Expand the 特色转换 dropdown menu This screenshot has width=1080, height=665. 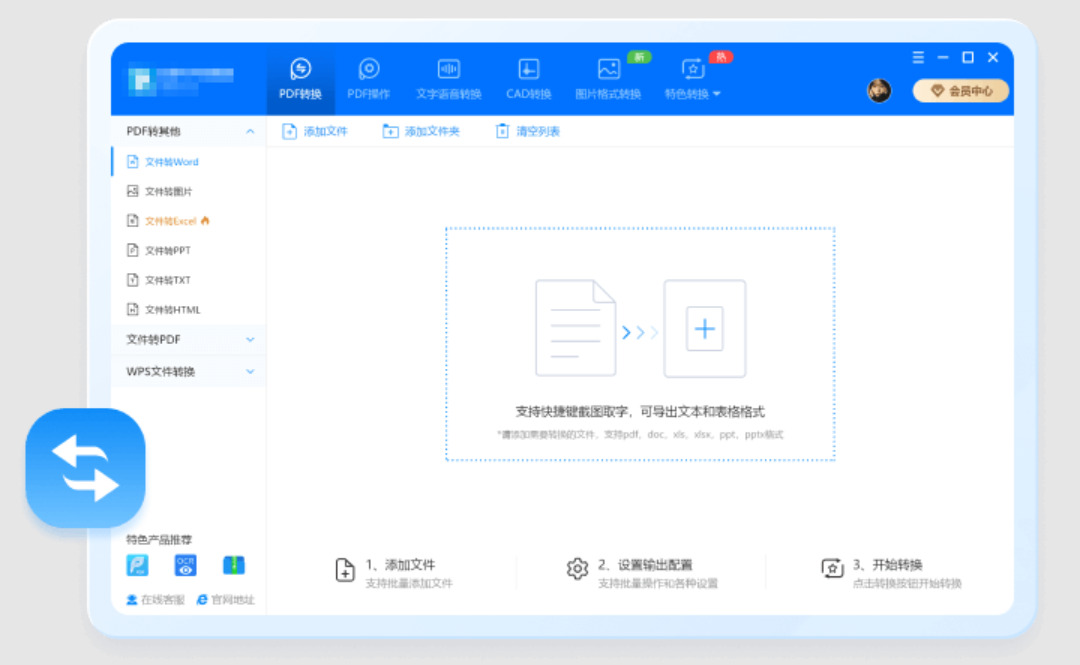[x=692, y=79]
